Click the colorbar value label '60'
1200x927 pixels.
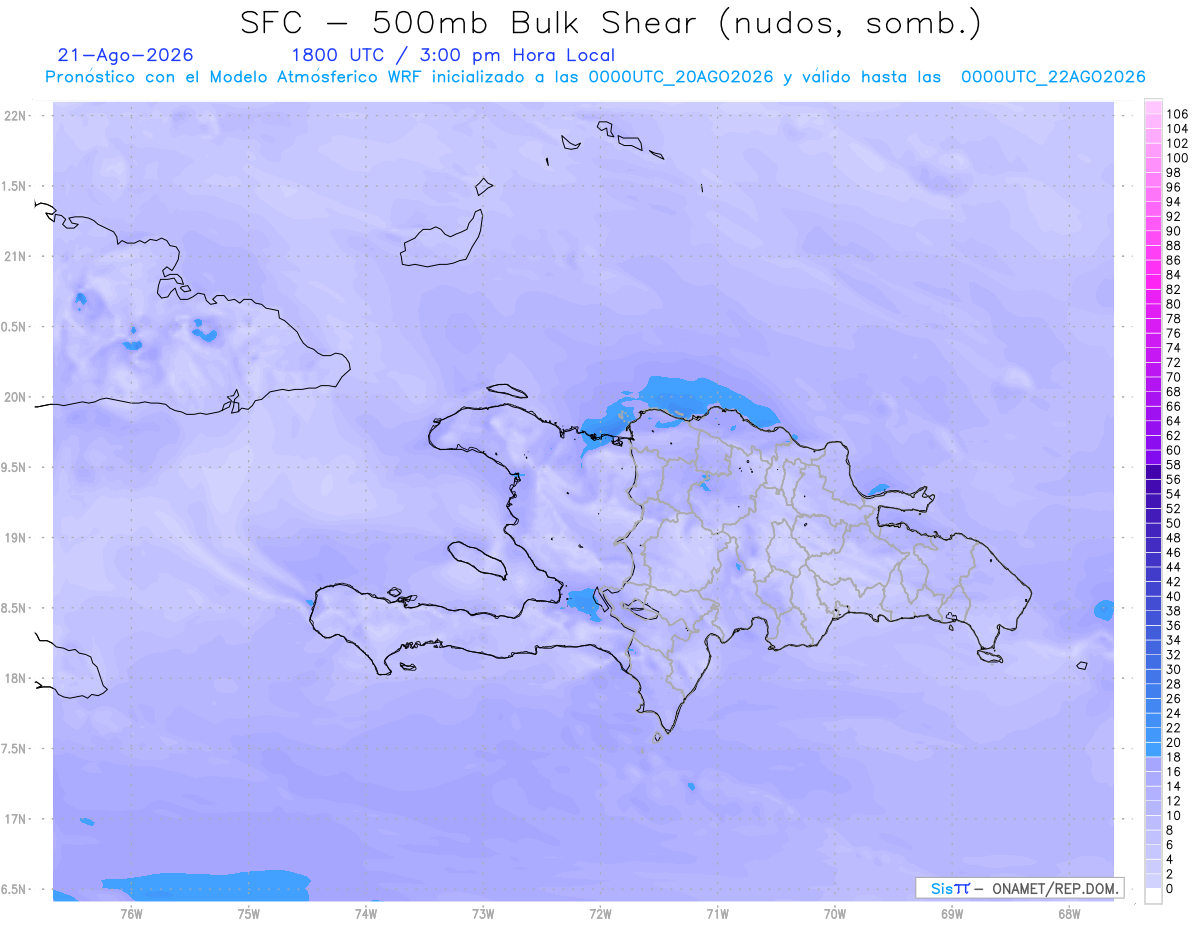coord(1173,450)
